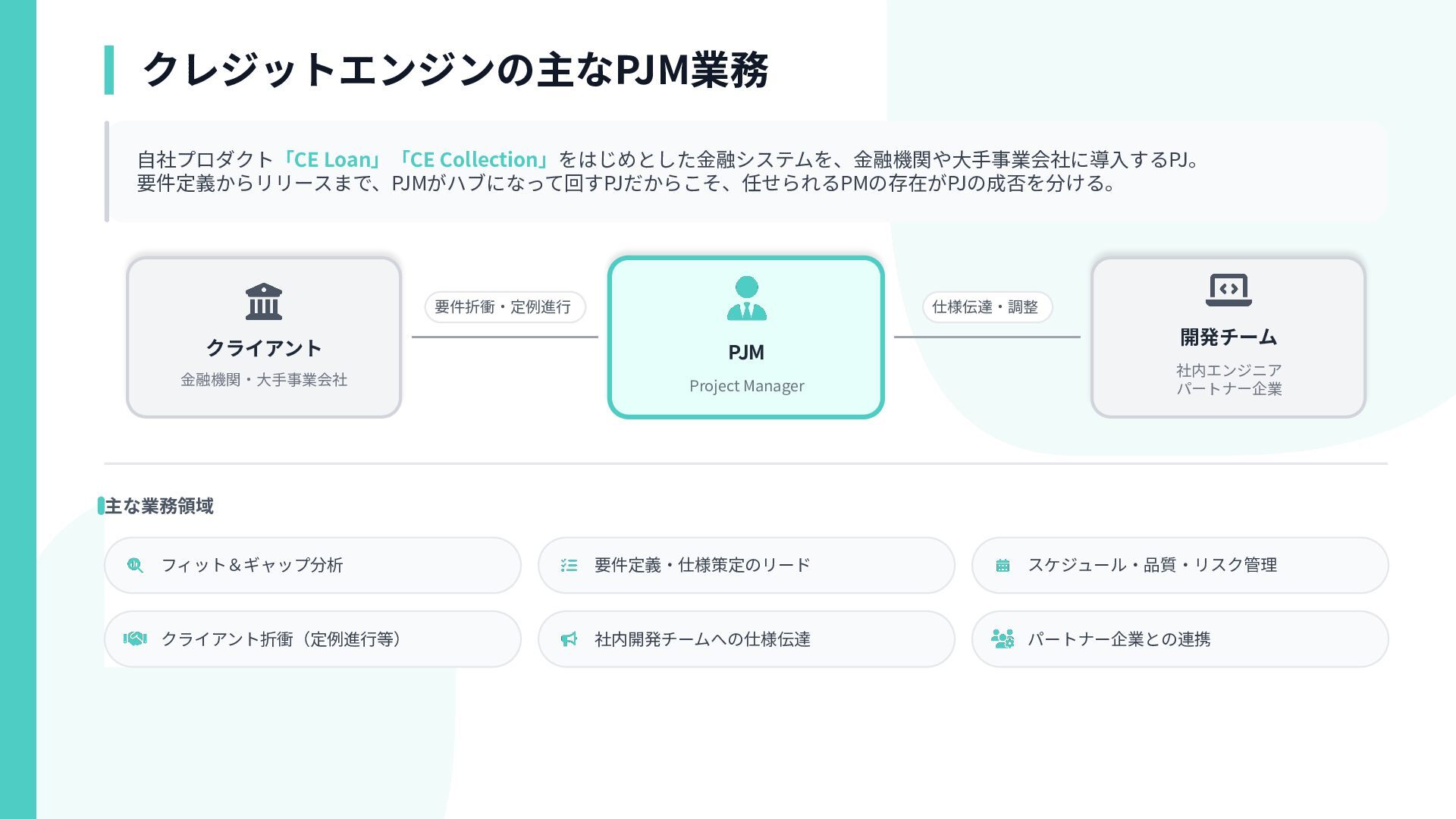Select the 要件折衝・定例進行 label pill
1456x819 pixels.
point(504,307)
